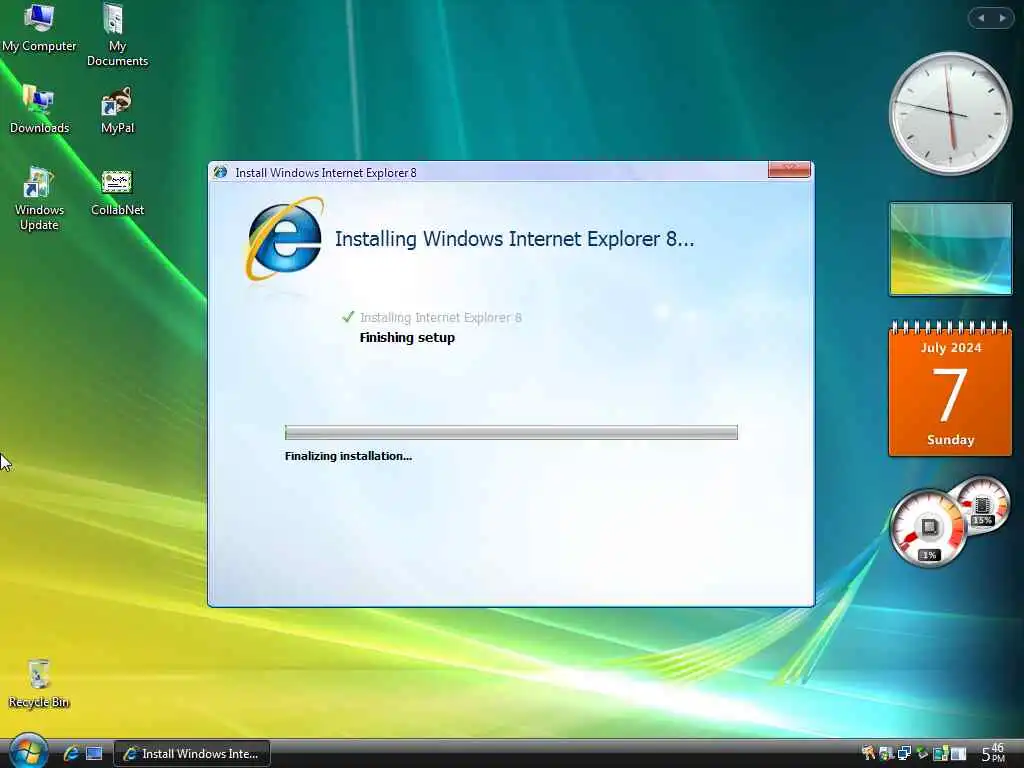Click the 'Finalizing installation...' status text

click(348, 456)
